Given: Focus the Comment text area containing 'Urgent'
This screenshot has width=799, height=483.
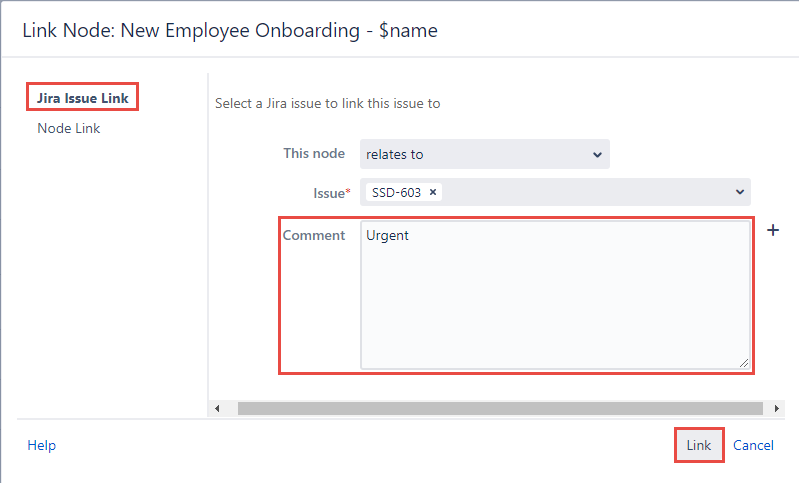Looking at the screenshot, I should click(555, 295).
